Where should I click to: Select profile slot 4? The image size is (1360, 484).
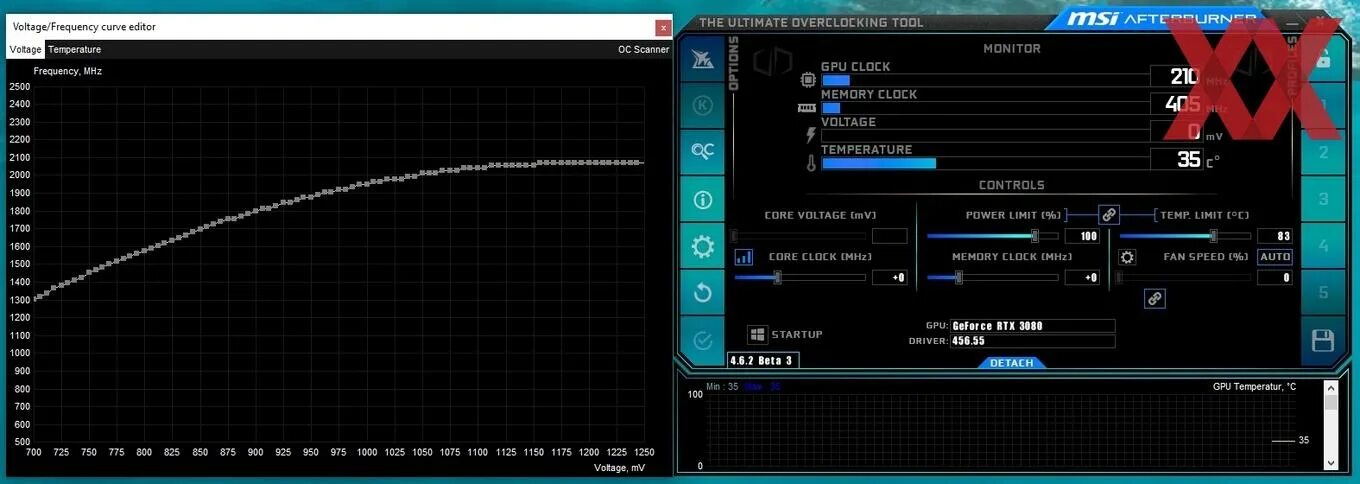tap(1323, 246)
